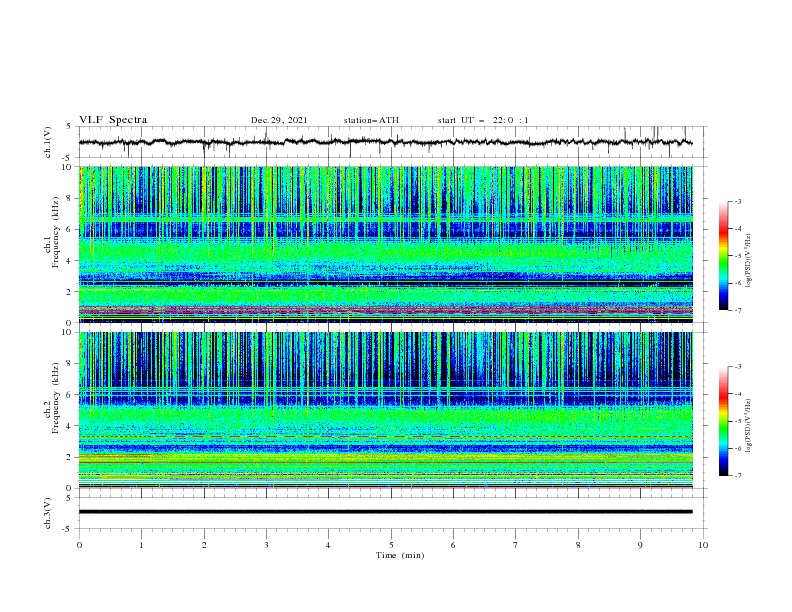The image size is (792, 612).
Task: Click time axis tick label '5'
Action: tap(391, 545)
